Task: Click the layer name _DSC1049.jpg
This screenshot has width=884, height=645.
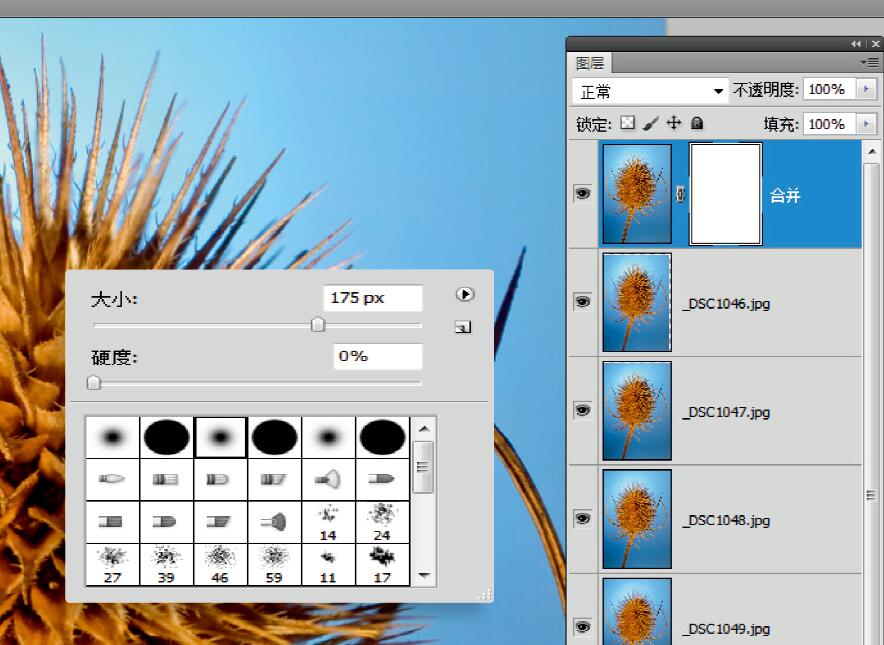Action: (x=726, y=628)
